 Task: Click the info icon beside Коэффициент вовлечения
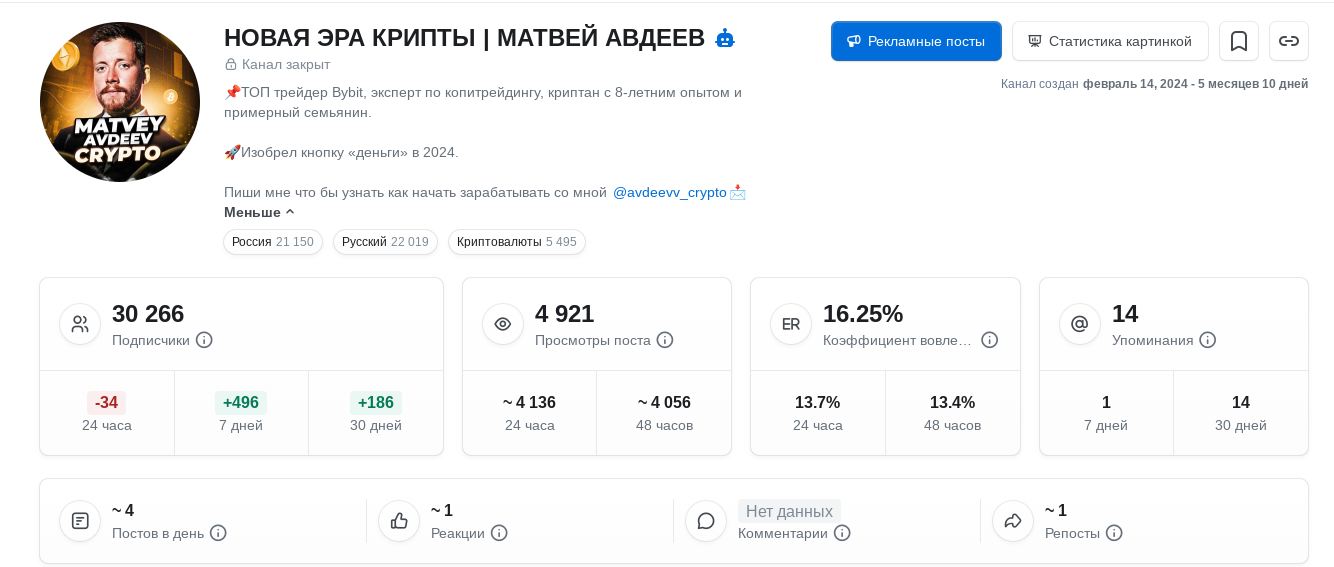coord(990,340)
